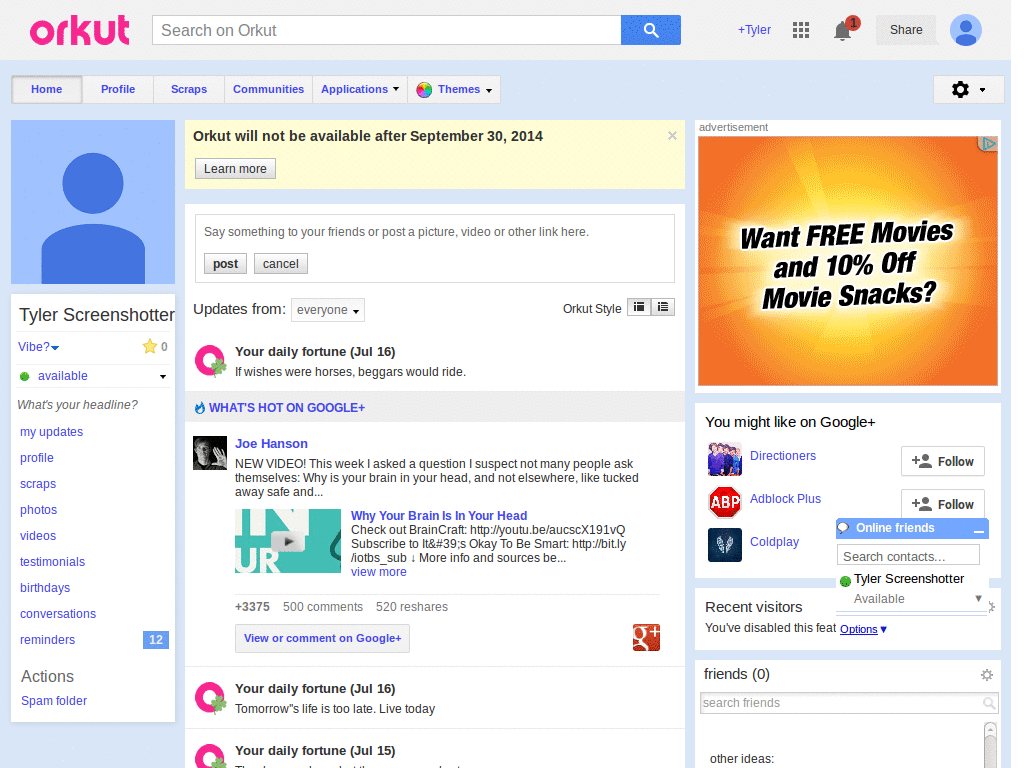This screenshot has height=768, width=1024.
Task: Expand the available status dropdown
Action: [x=163, y=376]
